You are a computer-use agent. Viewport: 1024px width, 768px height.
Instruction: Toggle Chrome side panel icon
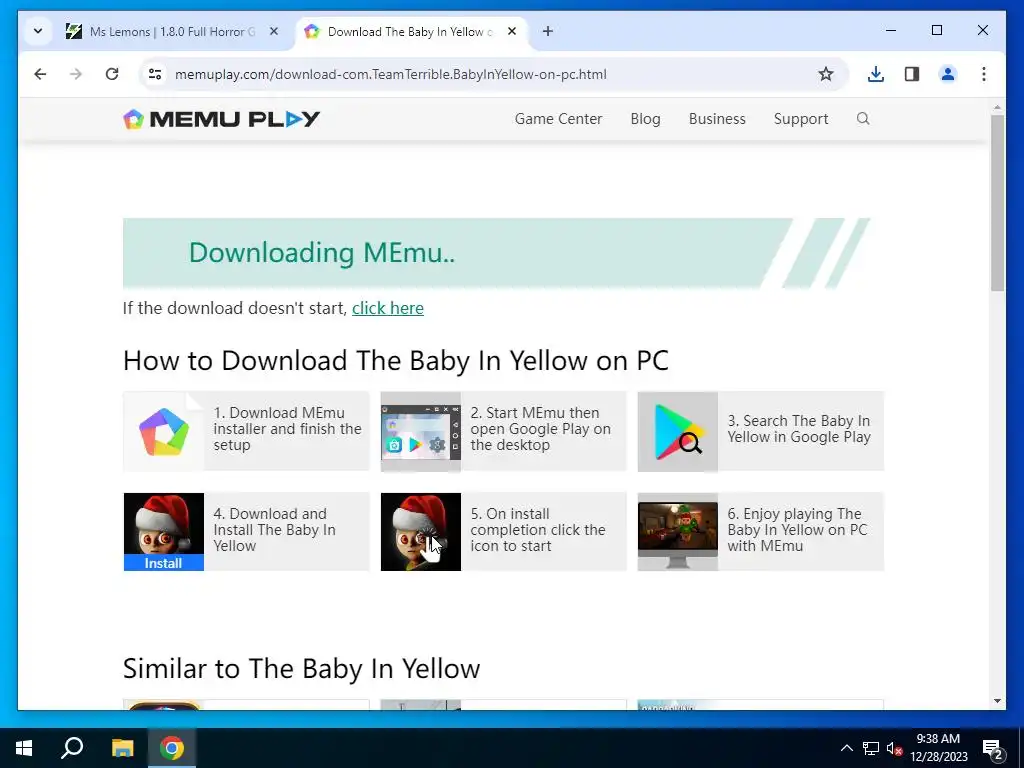(912, 74)
